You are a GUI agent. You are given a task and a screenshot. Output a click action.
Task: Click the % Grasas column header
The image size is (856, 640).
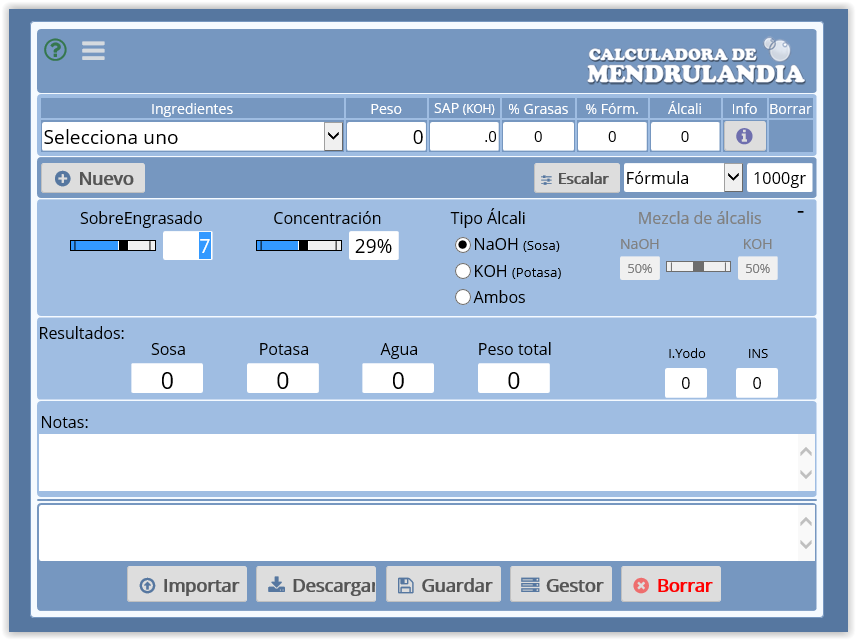pos(538,109)
